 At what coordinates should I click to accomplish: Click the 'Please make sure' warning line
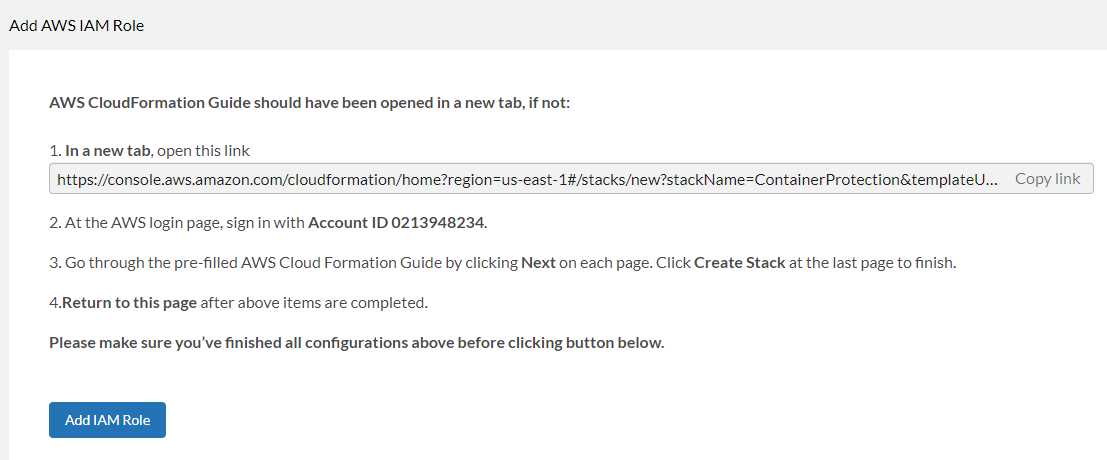[356, 342]
